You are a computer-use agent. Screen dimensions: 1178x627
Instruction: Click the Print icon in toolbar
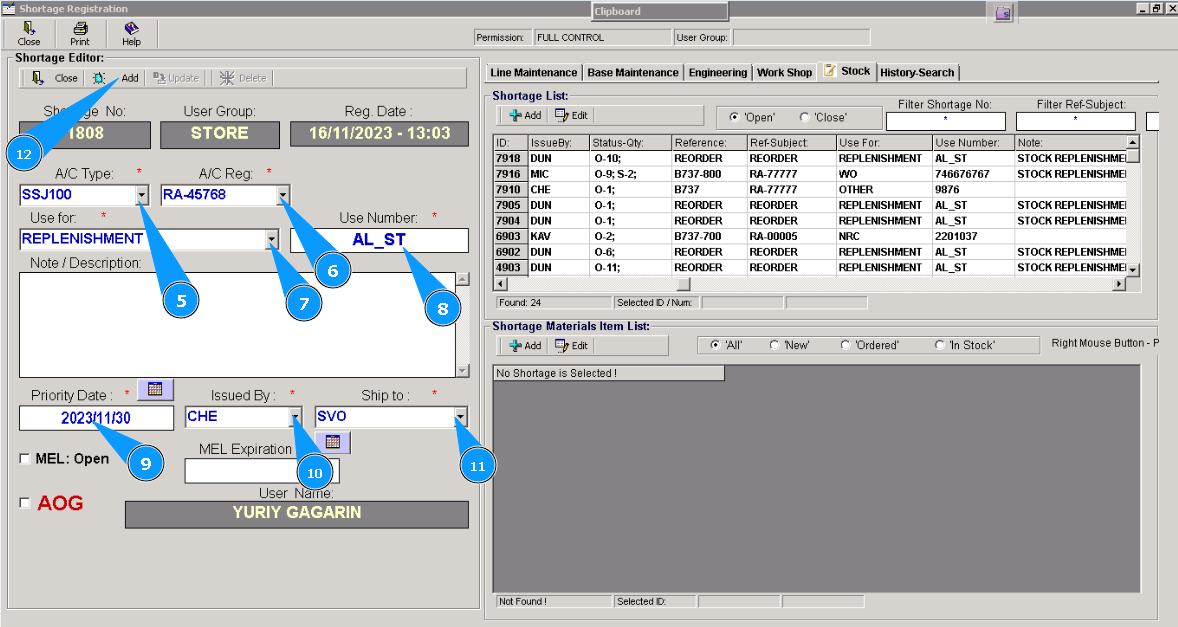click(x=80, y=34)
